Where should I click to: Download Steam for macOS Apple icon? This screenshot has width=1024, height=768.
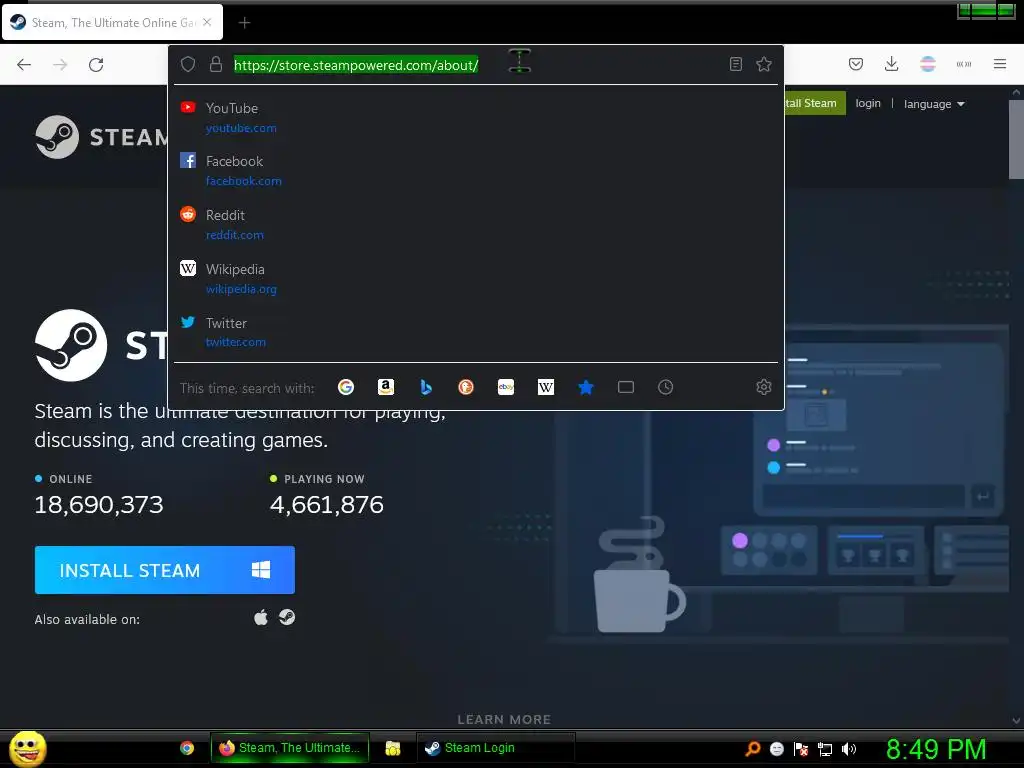261,617
